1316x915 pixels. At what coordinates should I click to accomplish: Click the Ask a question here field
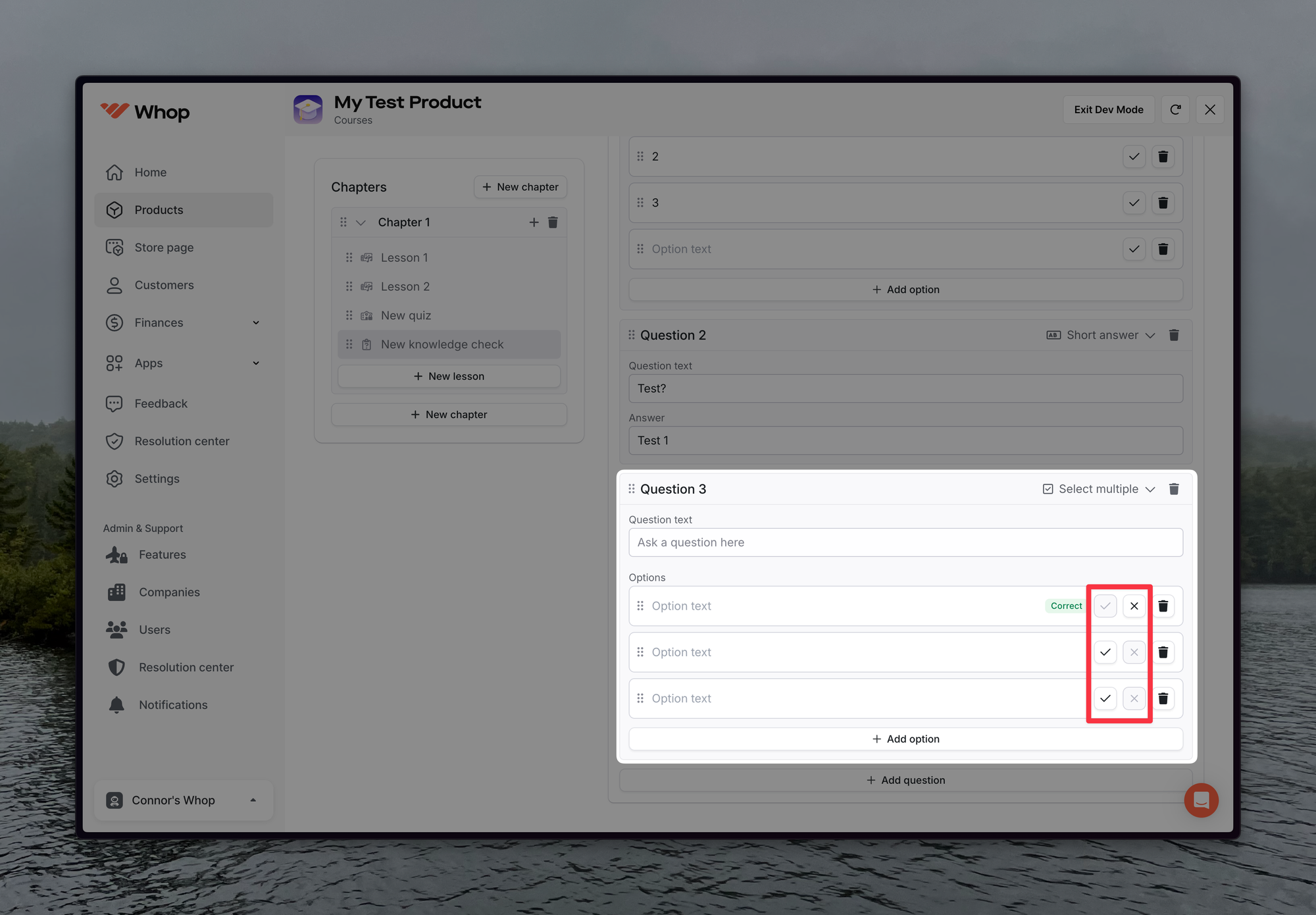905,542
